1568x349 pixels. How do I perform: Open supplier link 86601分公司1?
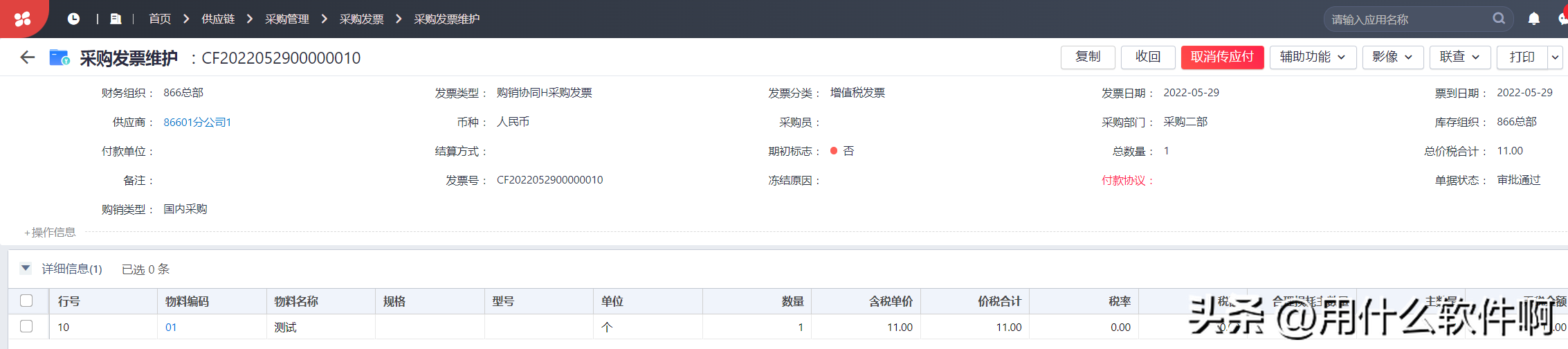[197, 123]
